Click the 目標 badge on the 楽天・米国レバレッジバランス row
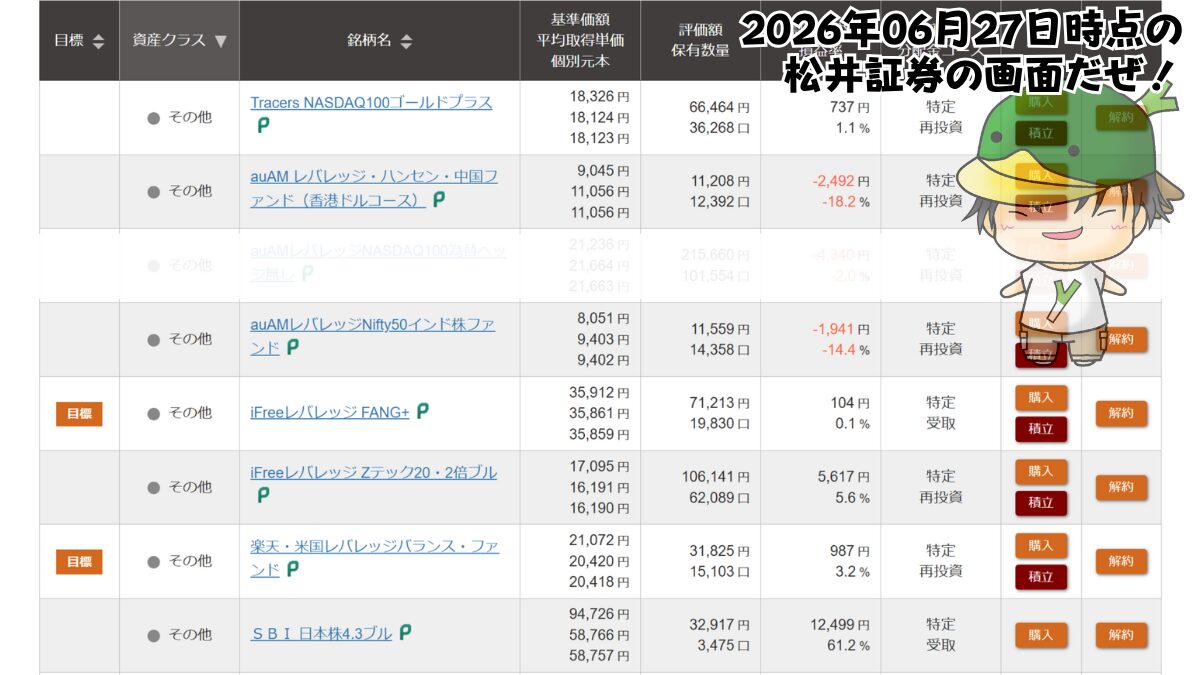 click(79, 561)
